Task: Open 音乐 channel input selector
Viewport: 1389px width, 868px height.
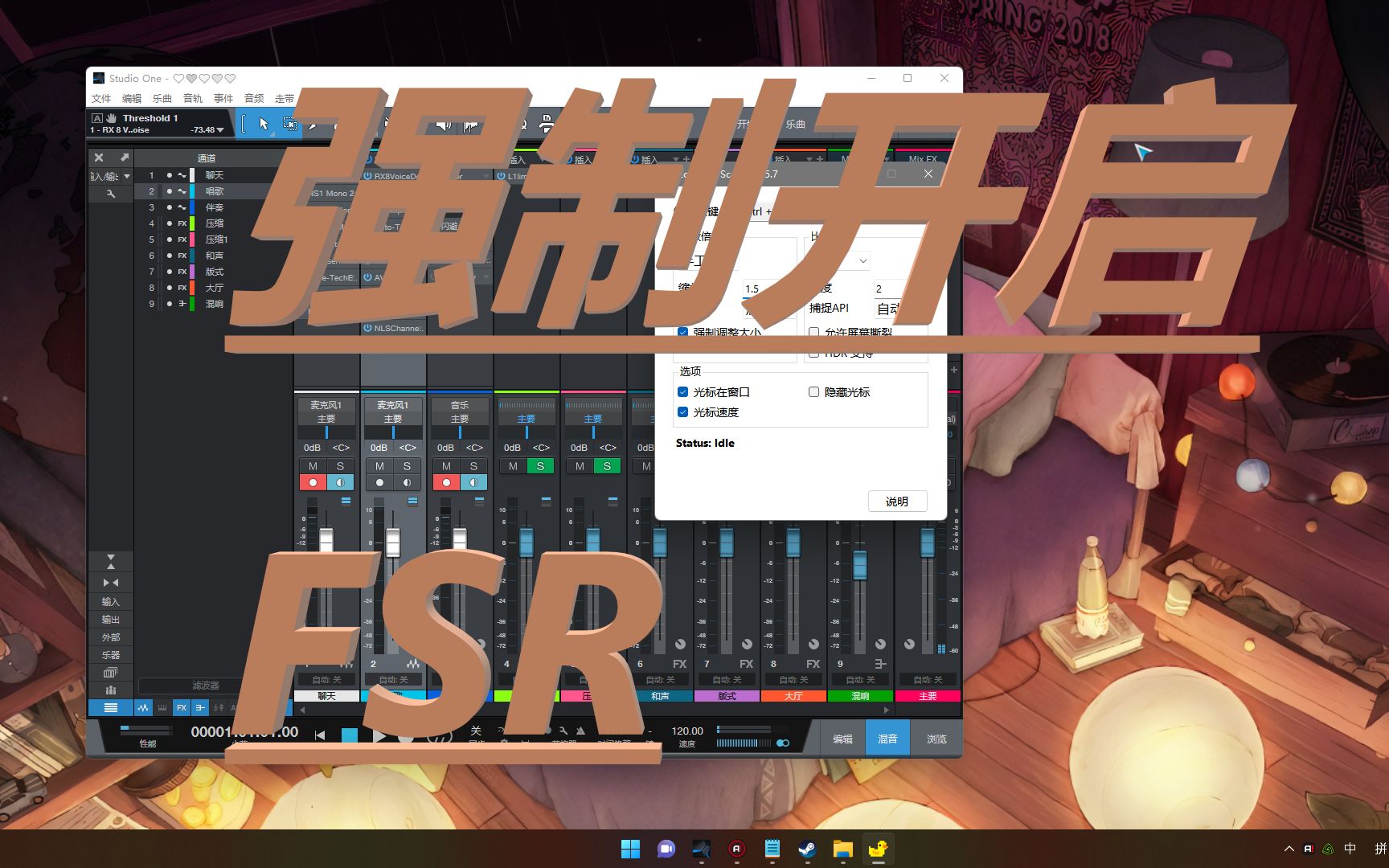Action: 460,405
